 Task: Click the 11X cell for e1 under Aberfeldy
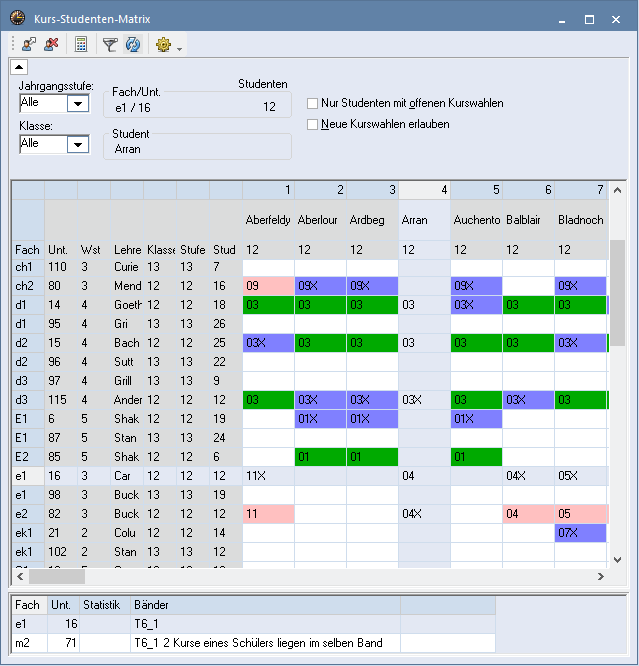(x=268, y=476)
